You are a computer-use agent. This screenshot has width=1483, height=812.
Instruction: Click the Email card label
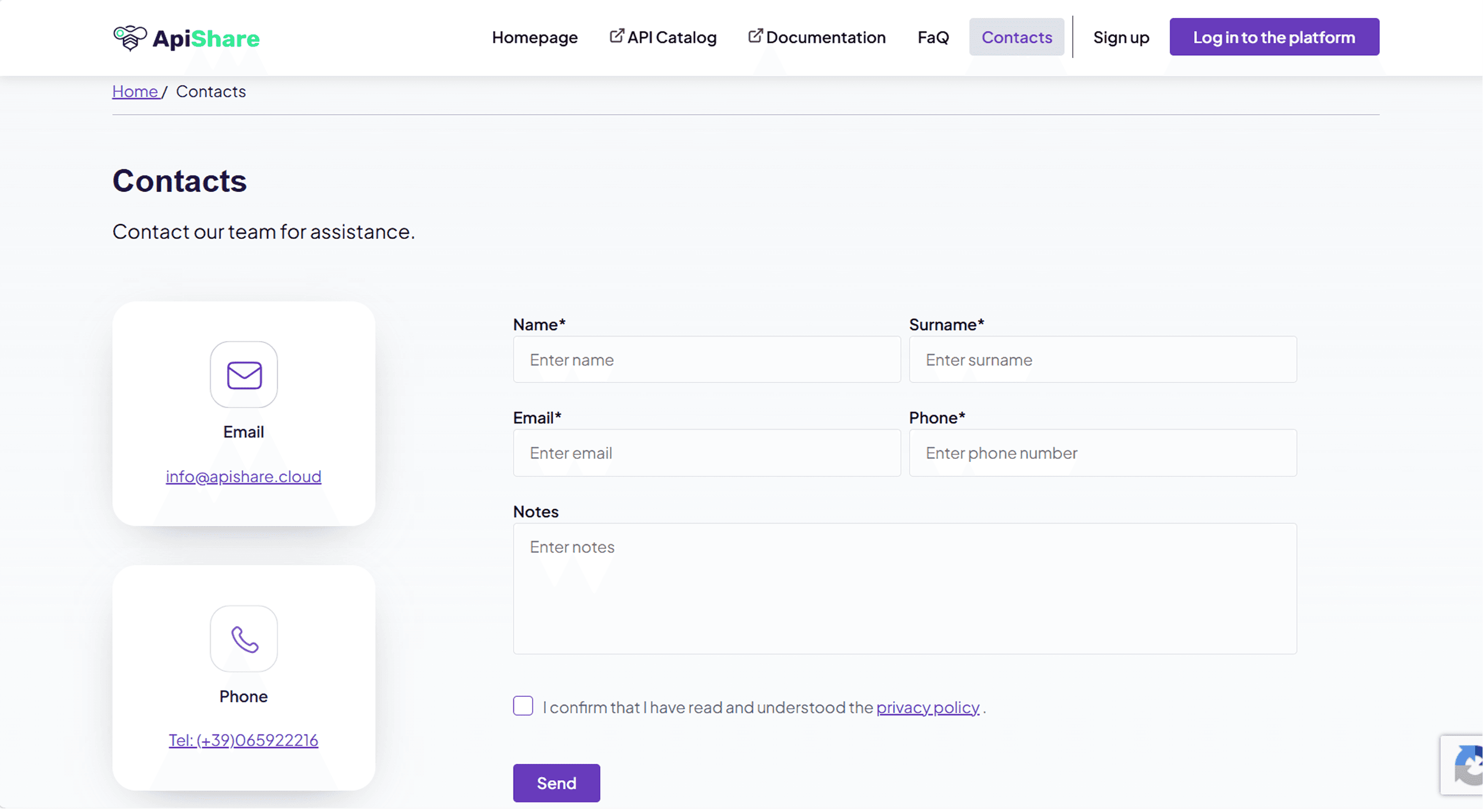(x=244, y=433)
